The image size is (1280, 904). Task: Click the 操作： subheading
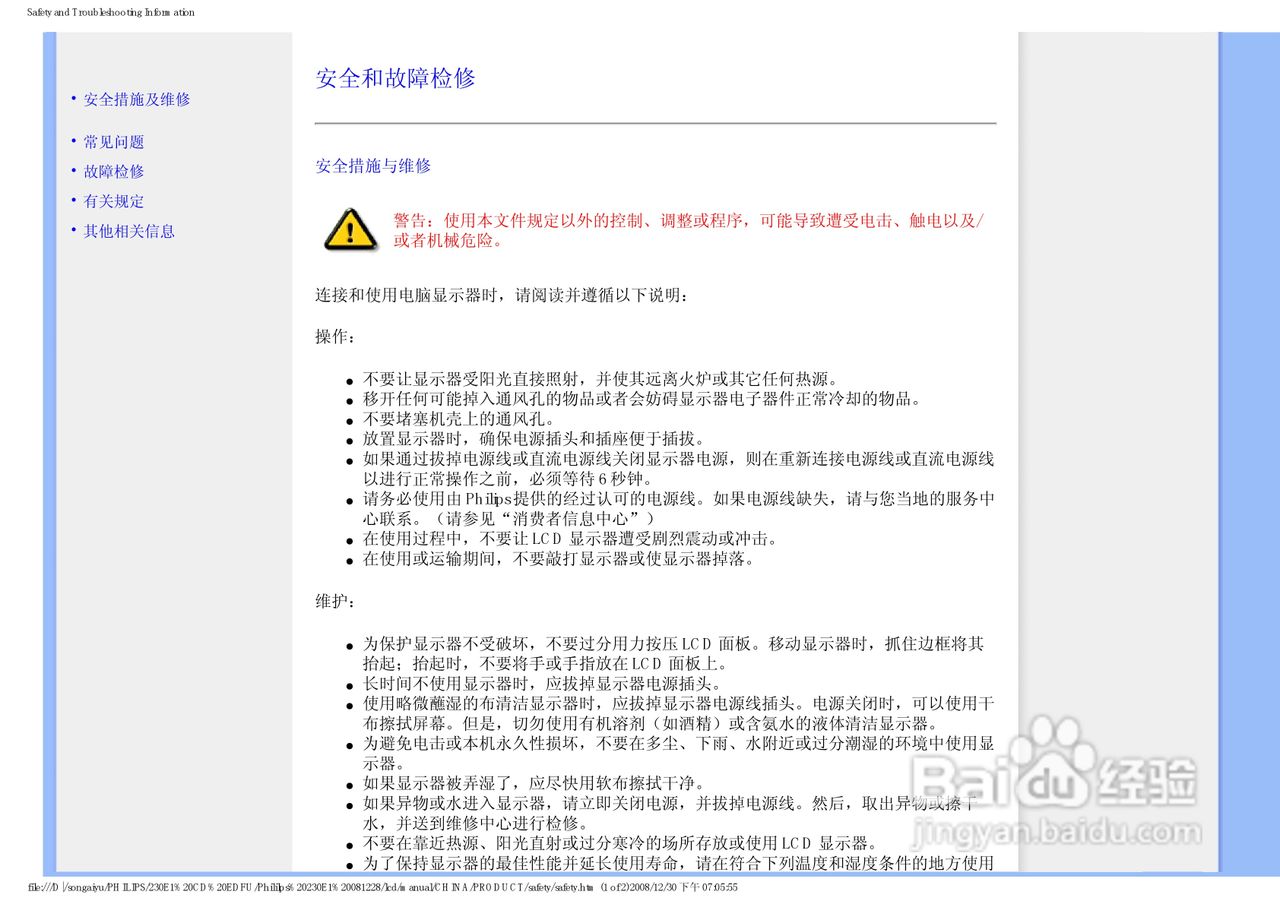tap(335, 337)
